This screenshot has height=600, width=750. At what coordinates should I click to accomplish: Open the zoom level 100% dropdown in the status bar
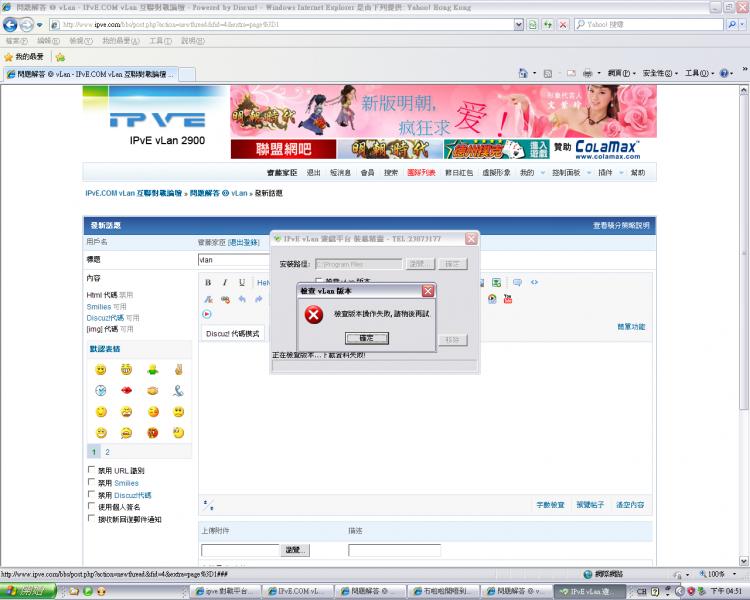pos(734,574)
